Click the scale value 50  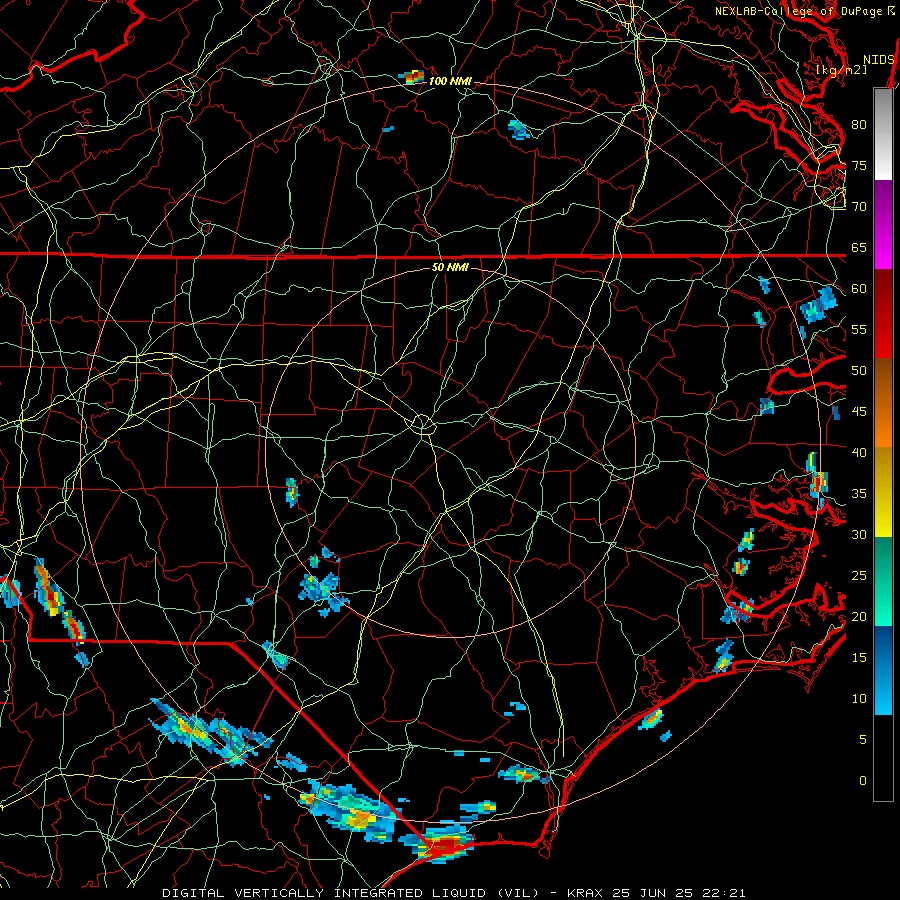click(x=859, y=371)
